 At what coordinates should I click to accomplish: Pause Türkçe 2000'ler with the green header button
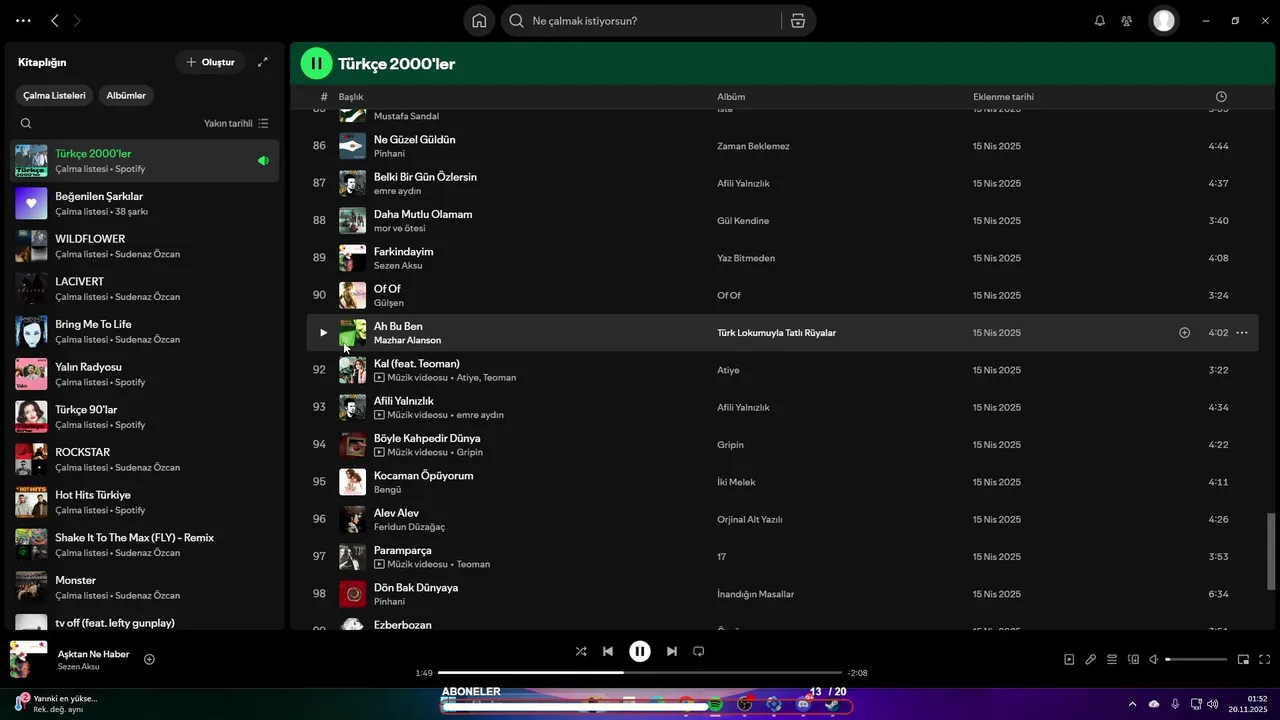pos(316,63)
